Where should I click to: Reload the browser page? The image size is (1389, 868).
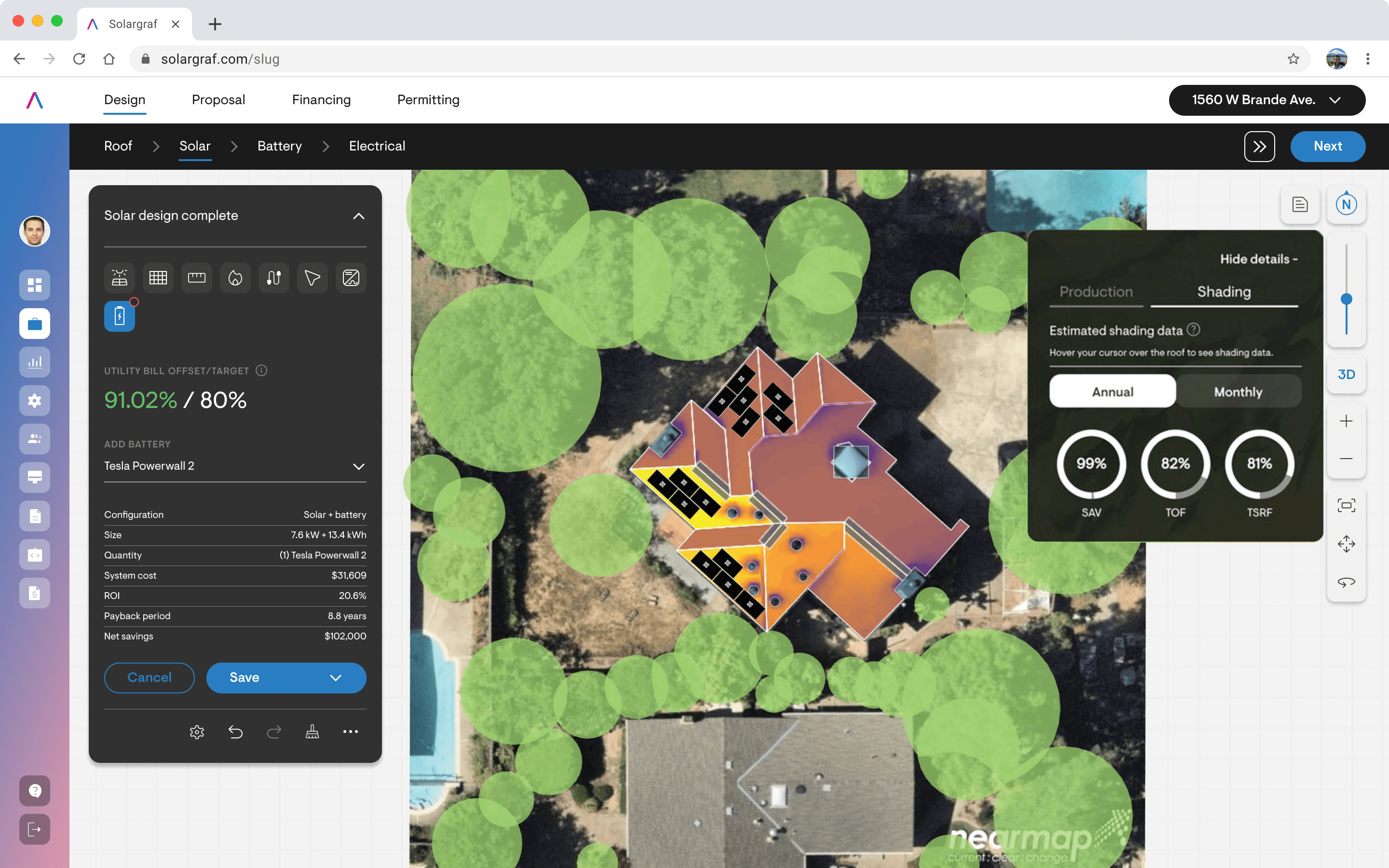(79, 59)
